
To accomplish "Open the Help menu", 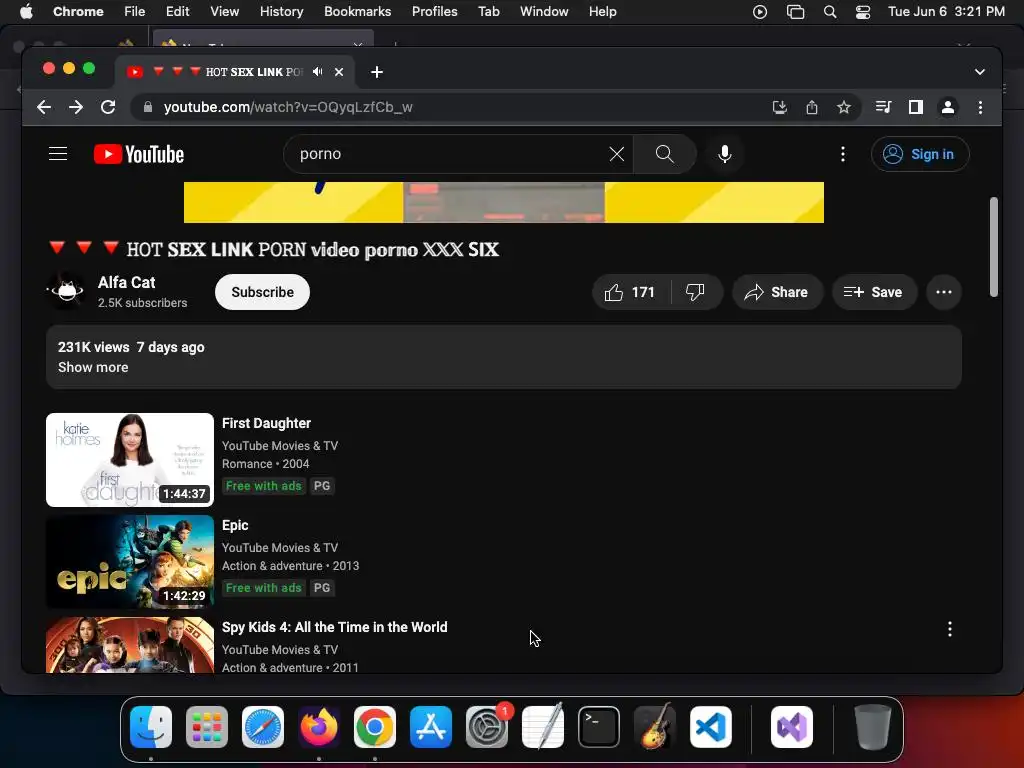I will (602, 12).
